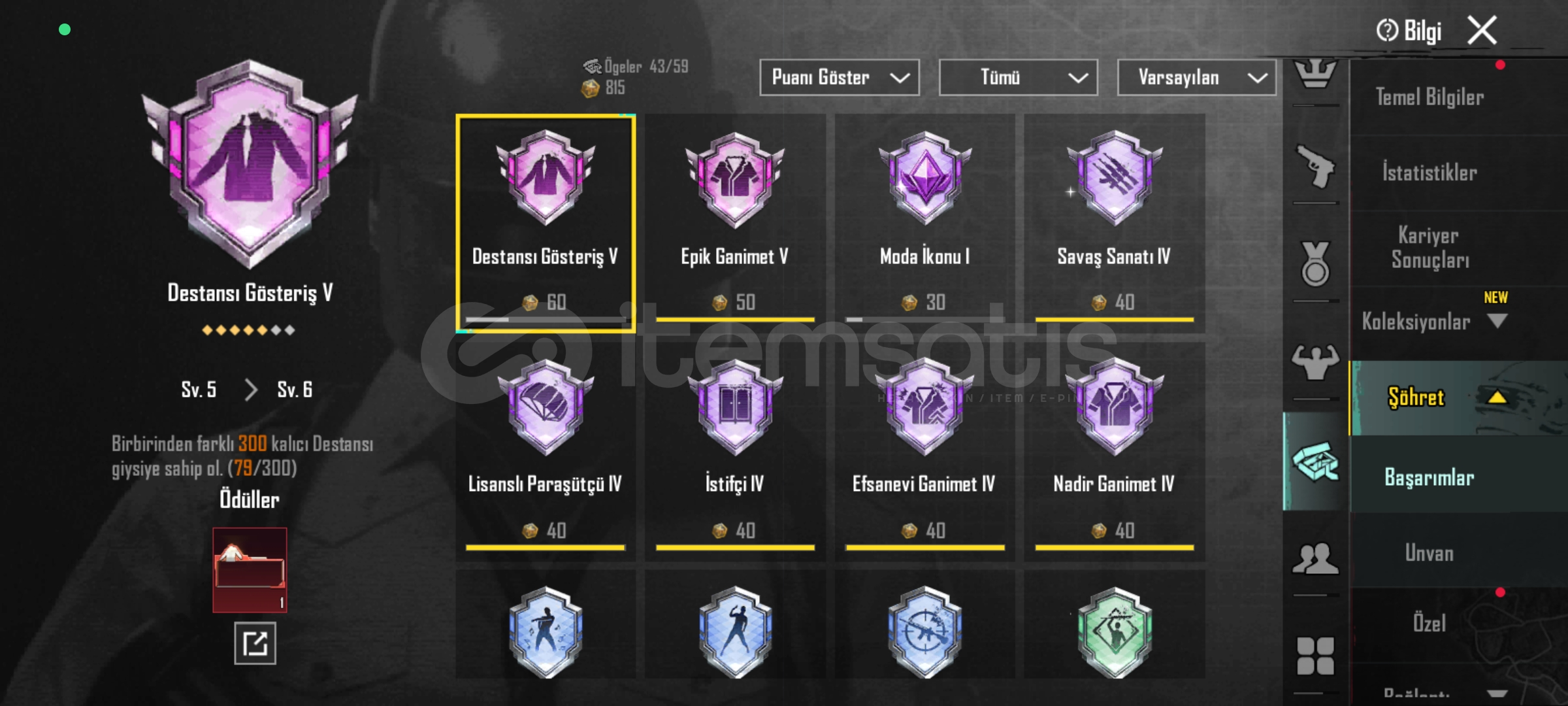This screenshot has height=706, width=1568.
Task: Expand the Koleksiyonlar section arrow
Action: click(x=1497, y=321)
